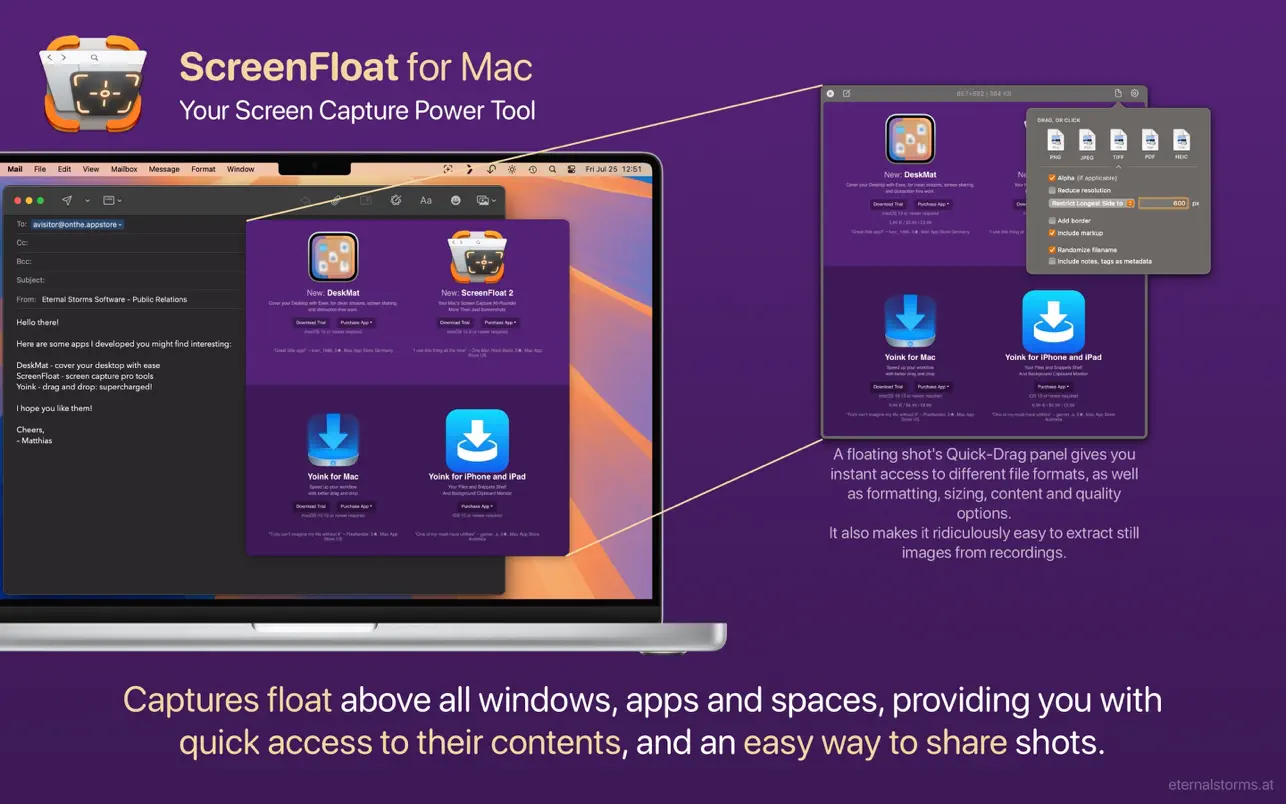Open the Time Machine menu bar icon
The height and width of the screenshot is (804, 1286).
point(532,169)
